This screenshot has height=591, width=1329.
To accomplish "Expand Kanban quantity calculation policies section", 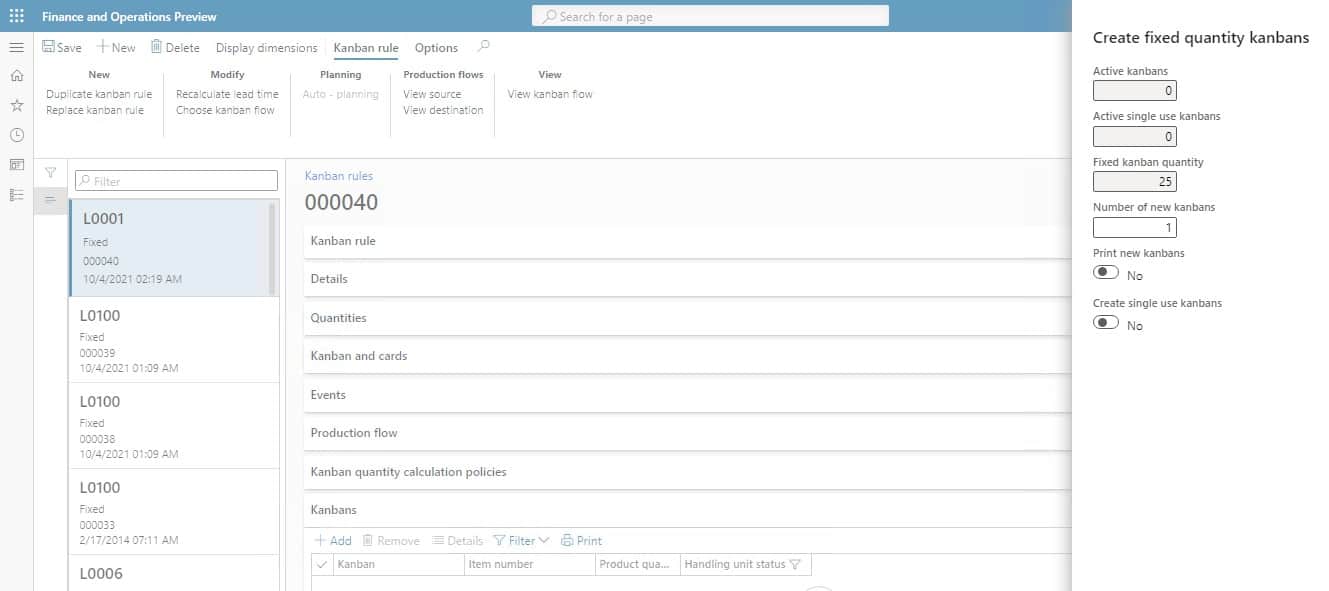I will click(x=687, y=472).
